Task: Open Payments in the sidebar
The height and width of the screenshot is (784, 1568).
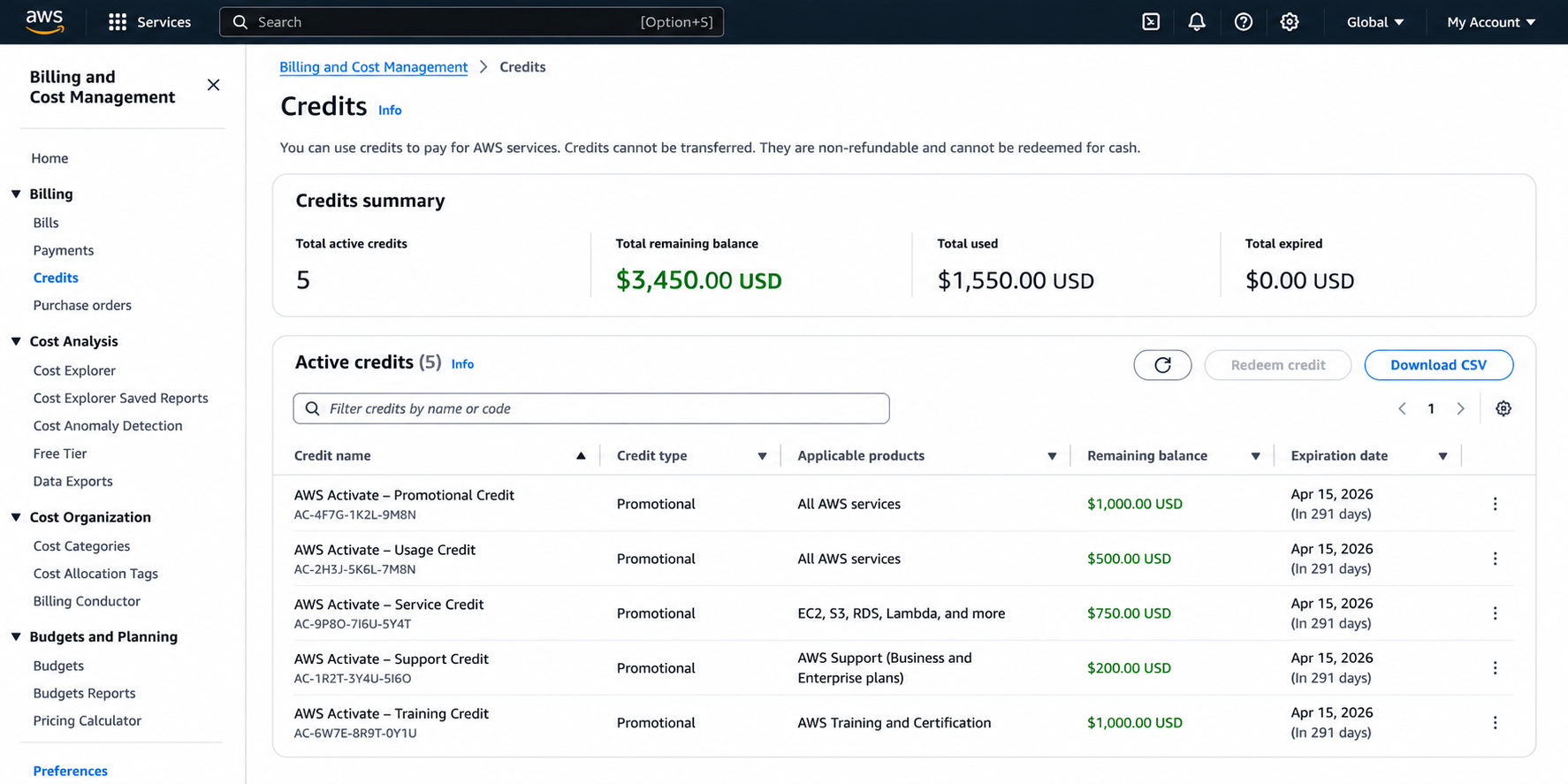Action: pos(64,250)
